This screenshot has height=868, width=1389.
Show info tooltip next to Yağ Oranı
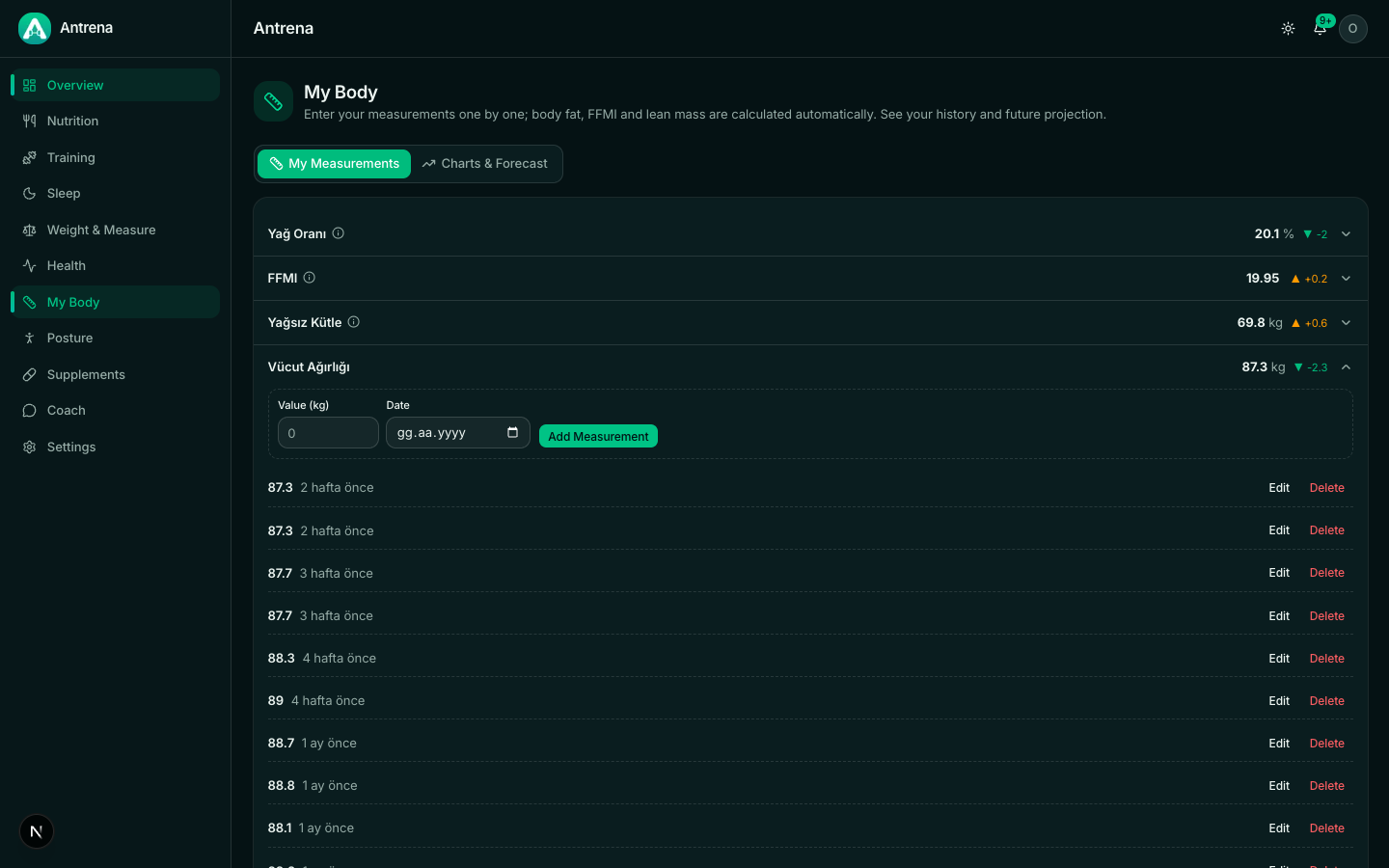point(339,233)
